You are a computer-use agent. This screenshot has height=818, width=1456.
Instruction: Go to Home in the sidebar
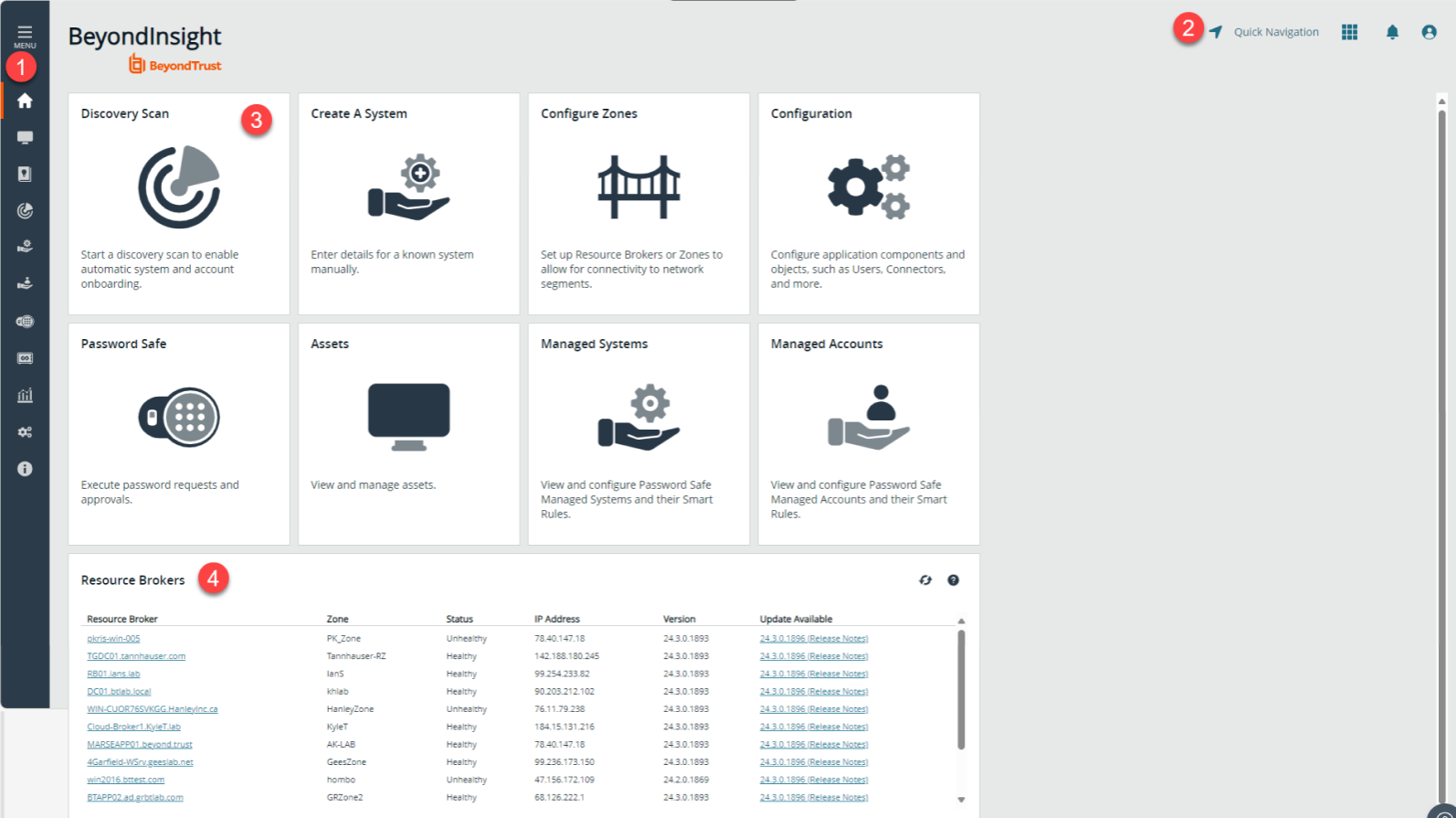pos(25,101)
